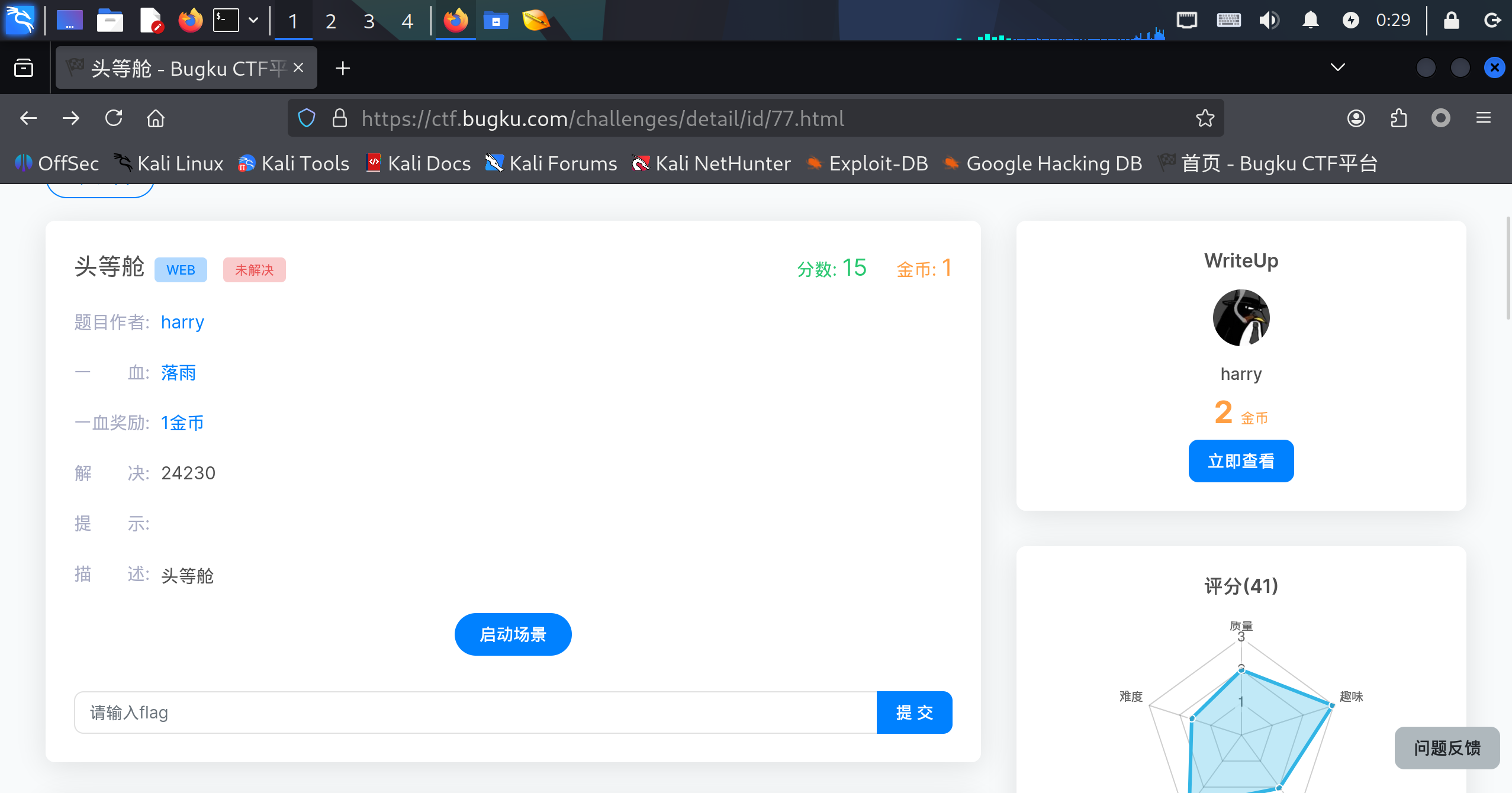Click the 立即查看 writeup button
The width and height of the screenshot is (1512, 793).
click(1241, 461)
